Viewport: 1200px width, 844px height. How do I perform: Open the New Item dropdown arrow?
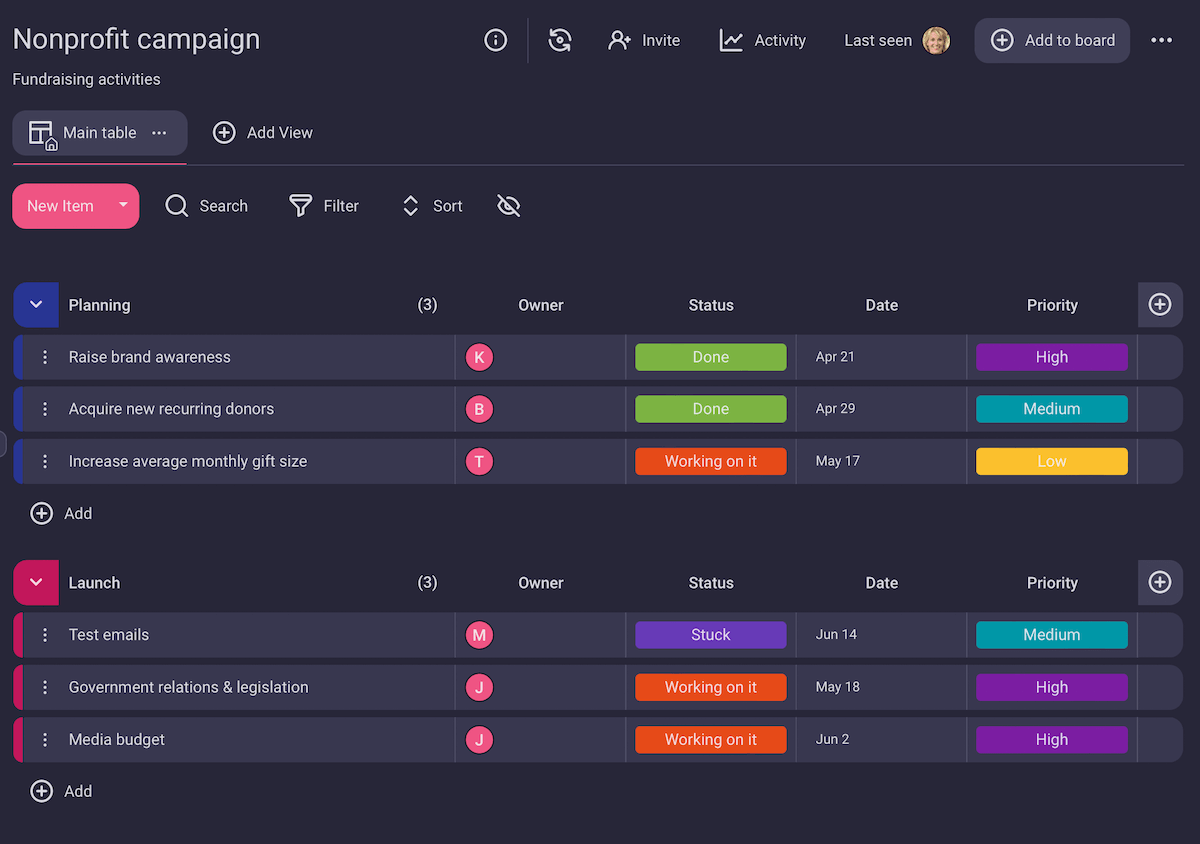coord(123,205)
